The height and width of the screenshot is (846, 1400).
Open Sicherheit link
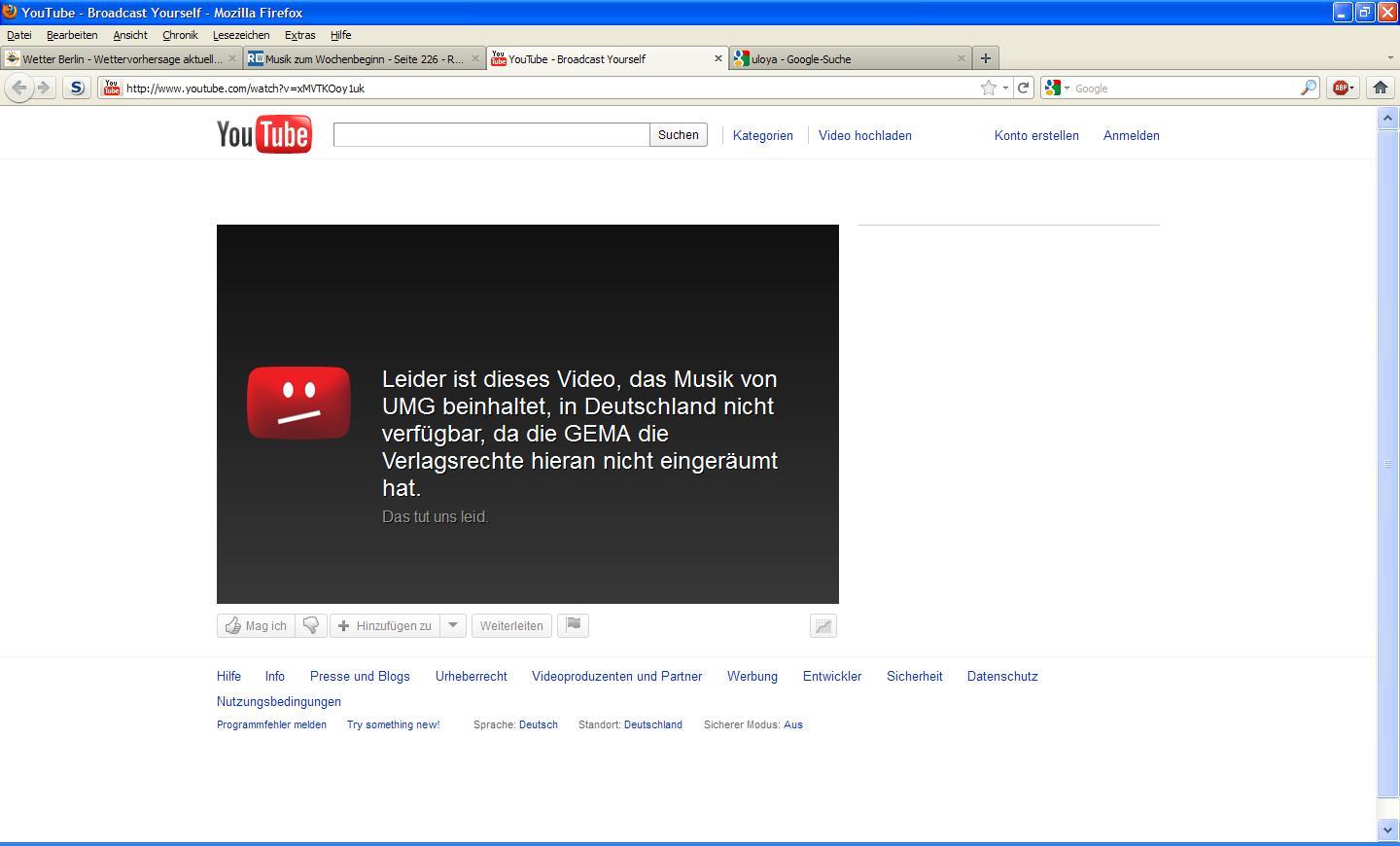tap(915, 676)
